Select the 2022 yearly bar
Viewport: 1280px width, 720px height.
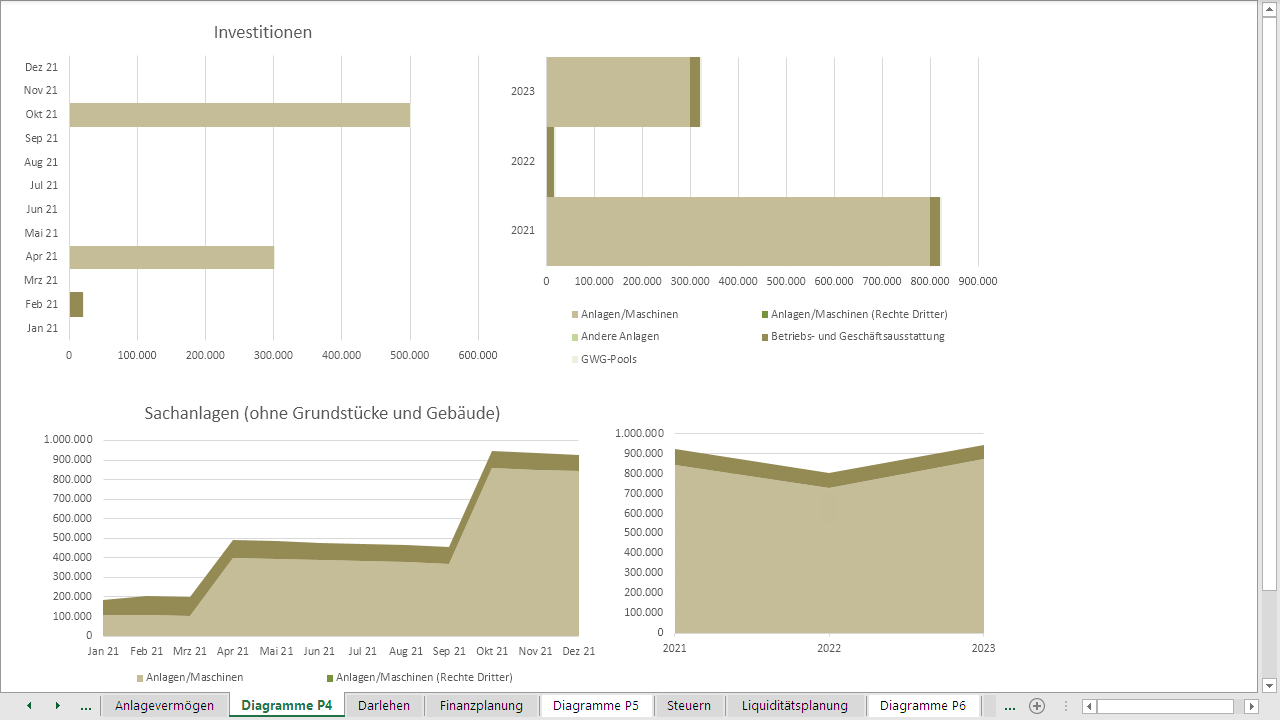(x=550, y=161)
